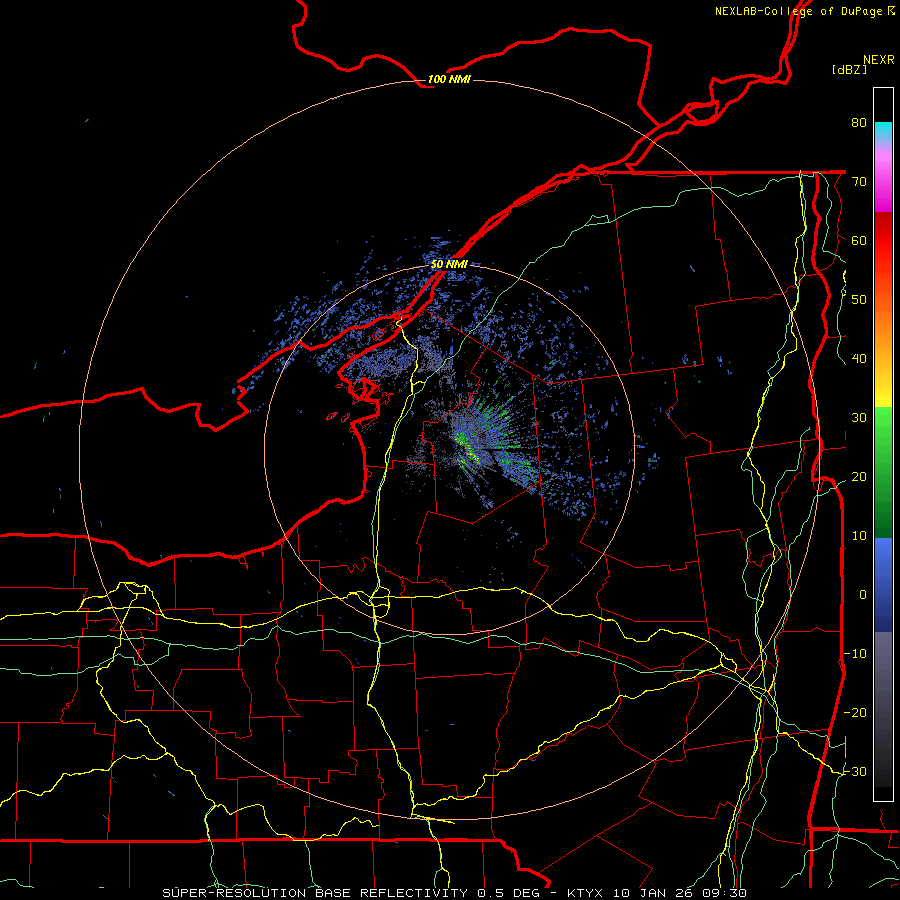
Task: Click the KTYX 10 JAN 26 09:30 timestamp
Action: (657, 893)
